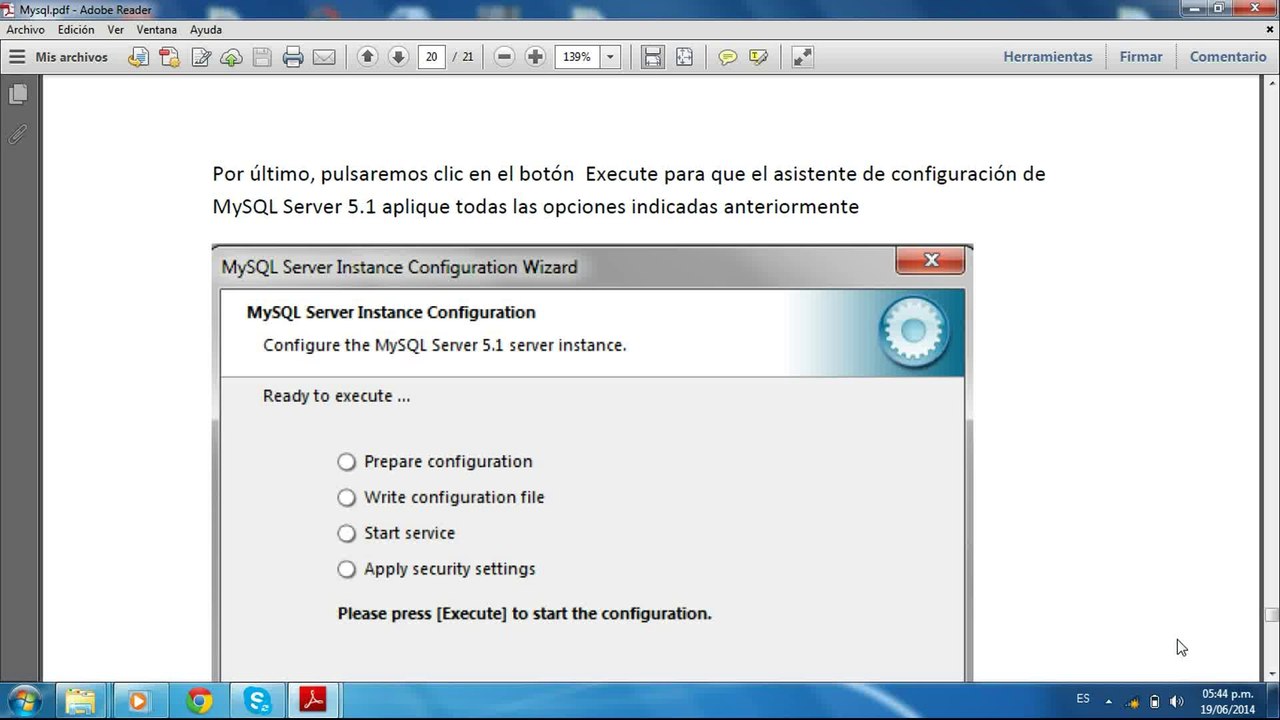
Task: Send file by email envelope icon
Action: 324,57
